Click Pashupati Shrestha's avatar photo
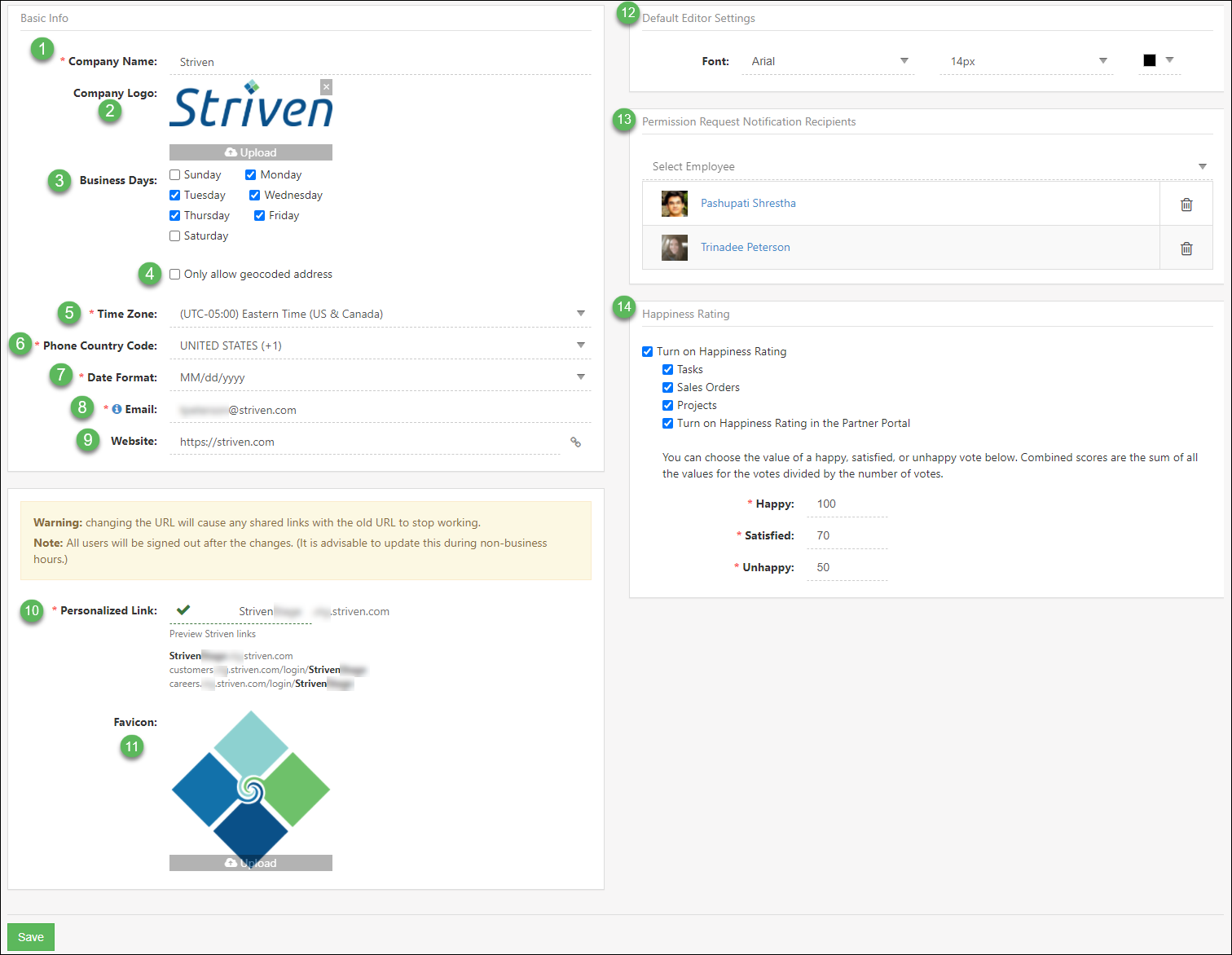1232x955 pixels. [675, 204]
